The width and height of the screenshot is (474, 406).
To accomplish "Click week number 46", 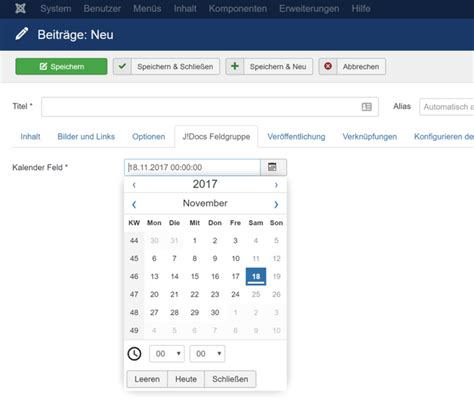I will click(x=134, y=276).
